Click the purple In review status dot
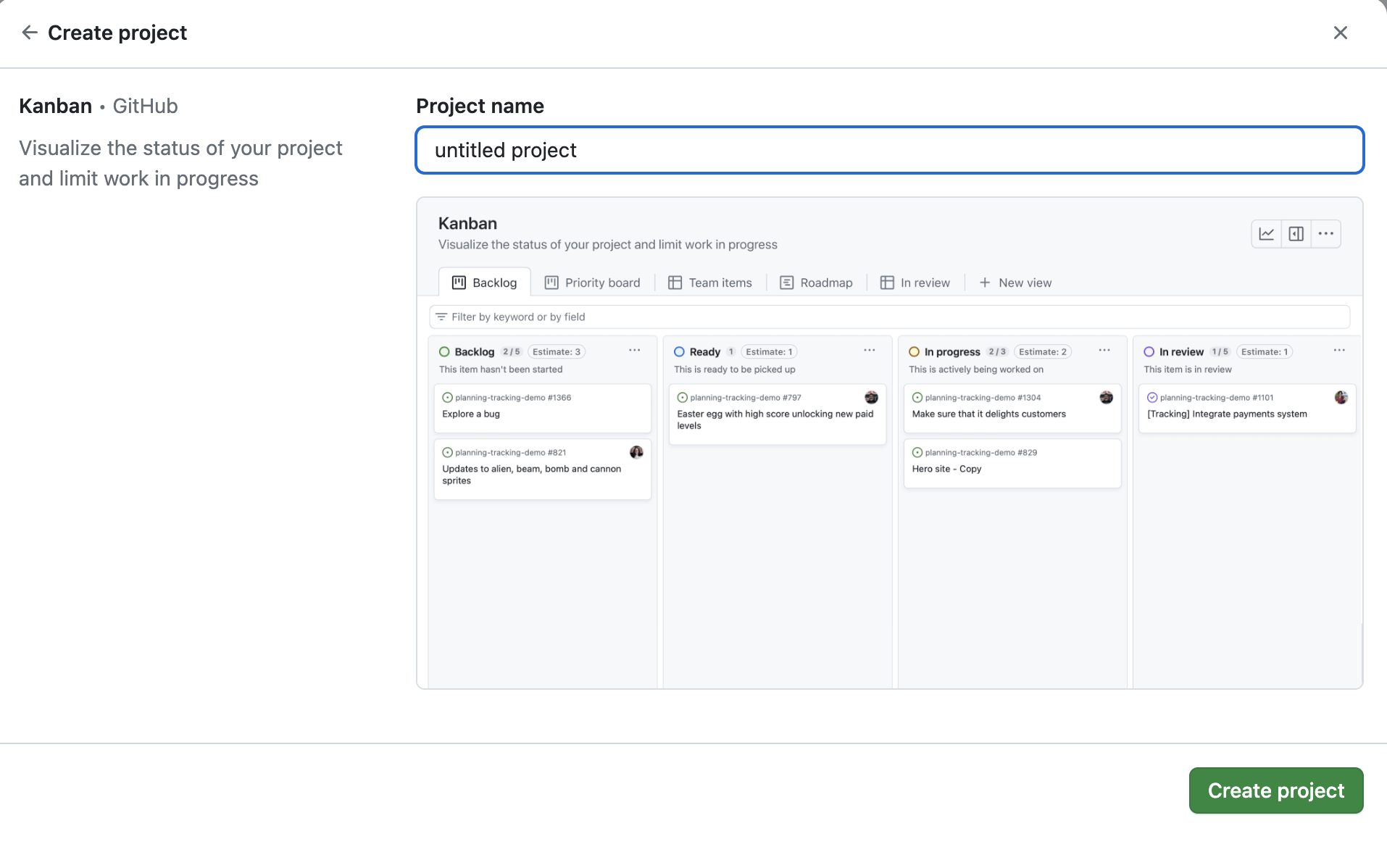1387x868 pixels. tap(1150, 351)
